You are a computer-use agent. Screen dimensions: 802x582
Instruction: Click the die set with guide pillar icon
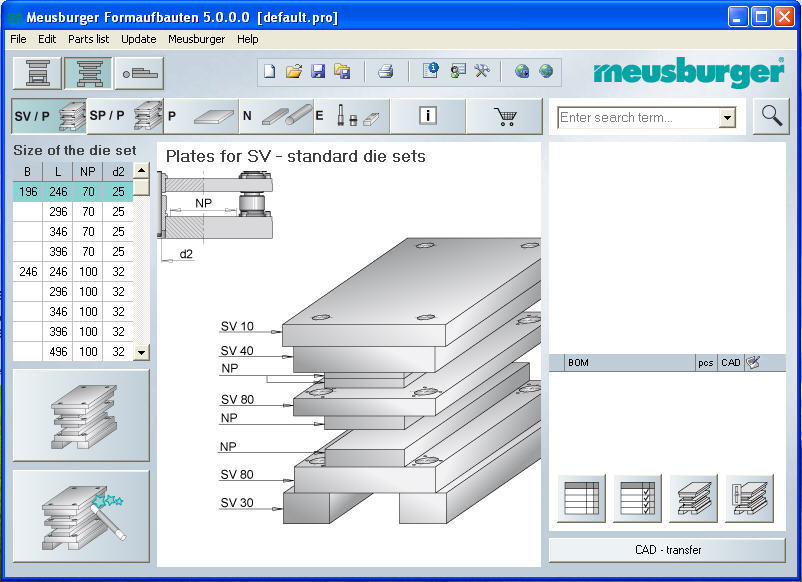(749, 498)
